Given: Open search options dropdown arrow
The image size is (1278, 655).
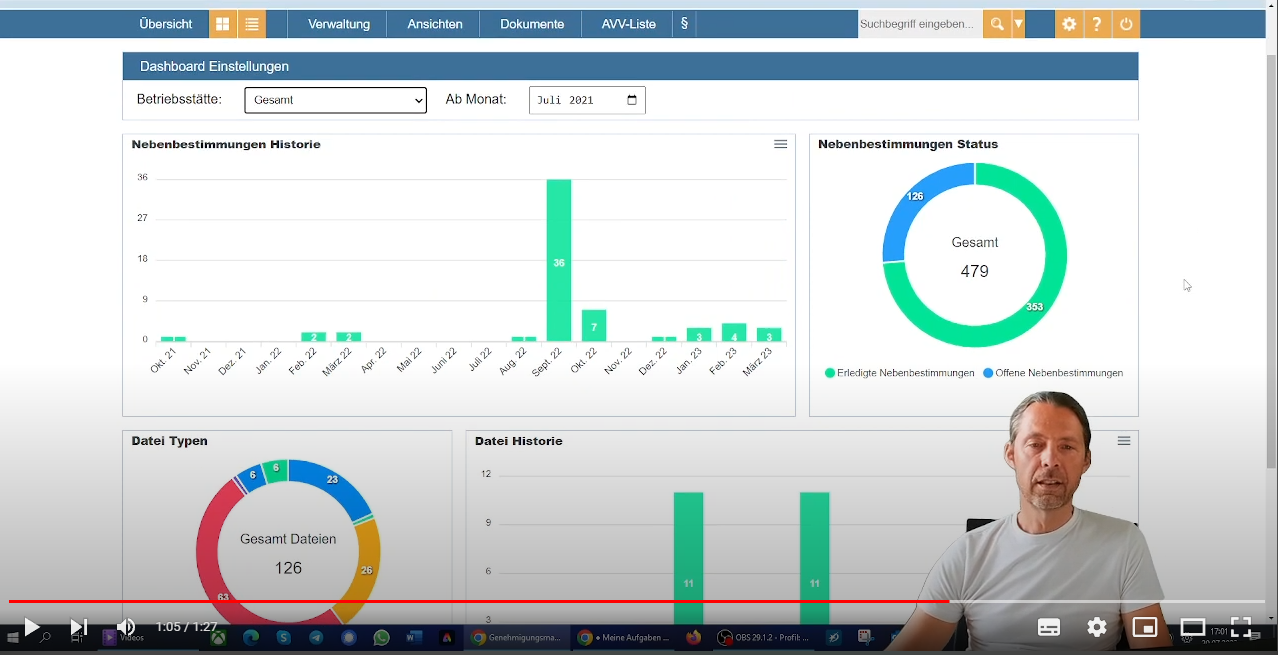Looking at the screenshot, I should (1018, 24).
